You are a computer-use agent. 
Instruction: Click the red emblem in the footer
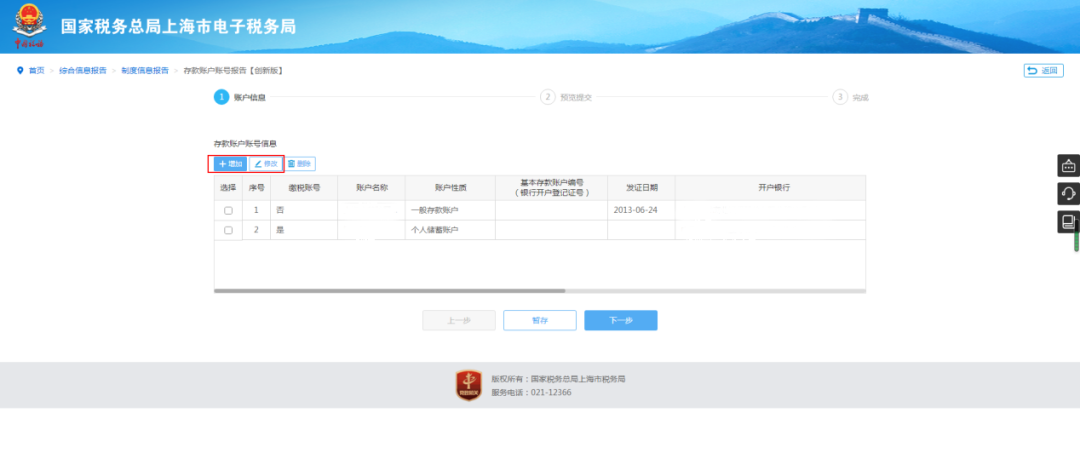(x=468, y=385)
